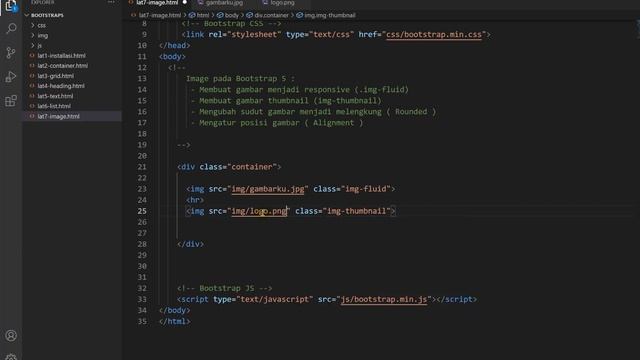Open lat4-heading.html in the explorer

point(61,86)
